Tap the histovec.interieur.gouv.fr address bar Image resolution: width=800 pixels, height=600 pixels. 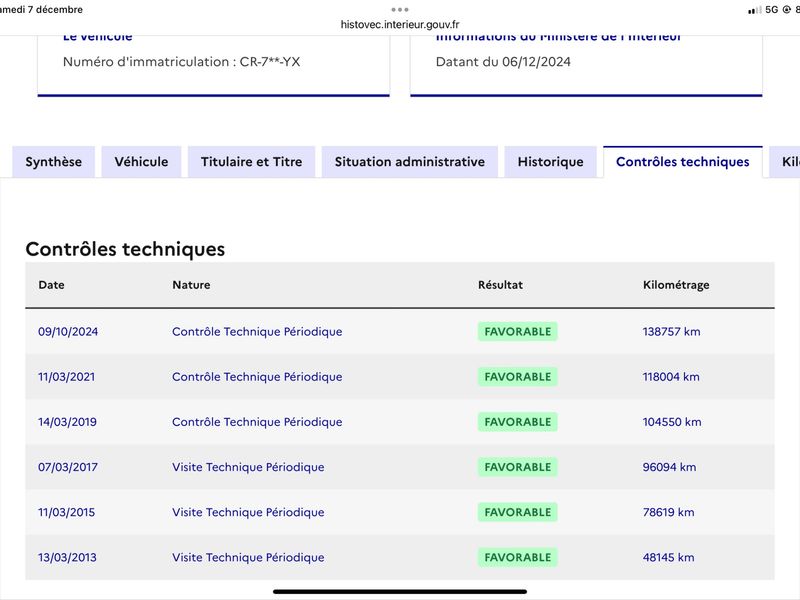pyautogui.click(x=400, y=24)
